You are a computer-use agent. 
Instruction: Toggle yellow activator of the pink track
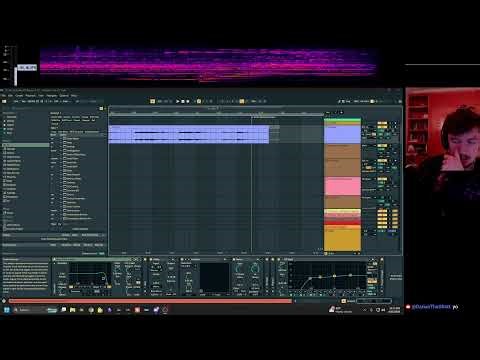(382, 179)
